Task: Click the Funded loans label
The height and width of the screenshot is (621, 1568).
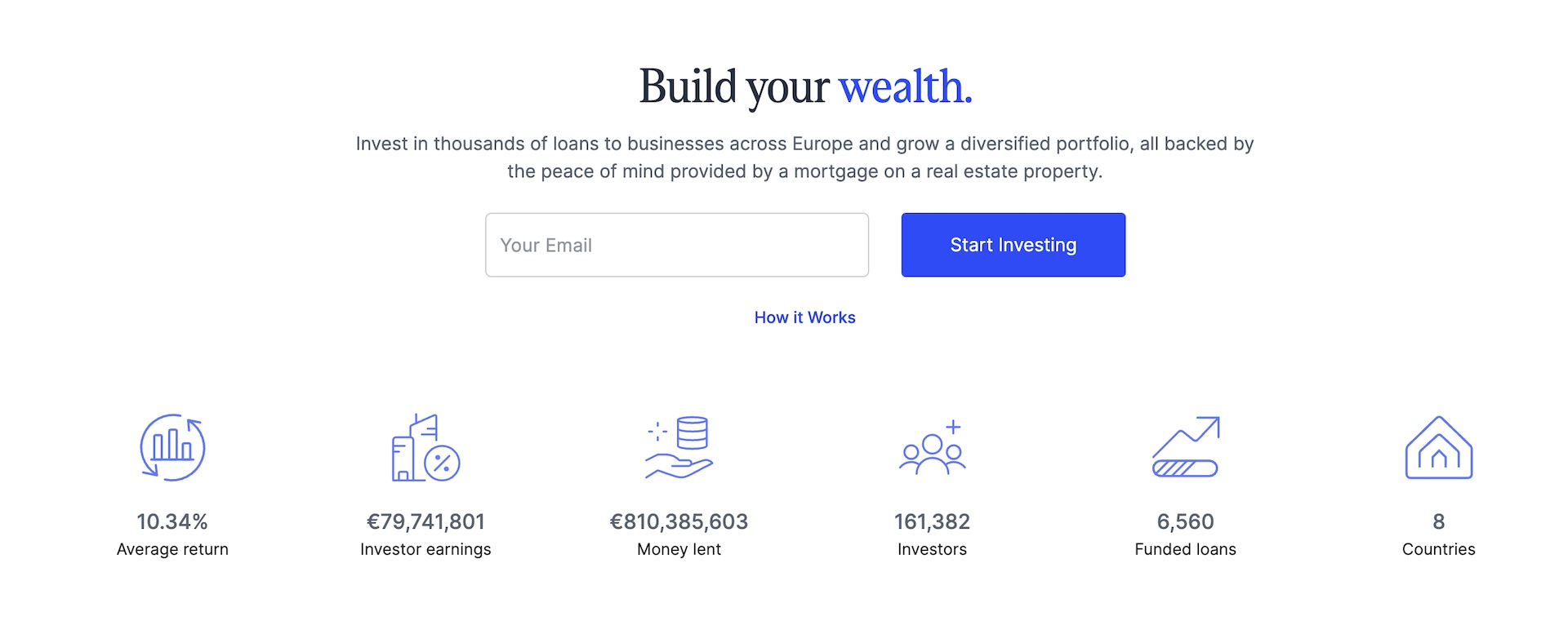Action: tap(1185, 549)
